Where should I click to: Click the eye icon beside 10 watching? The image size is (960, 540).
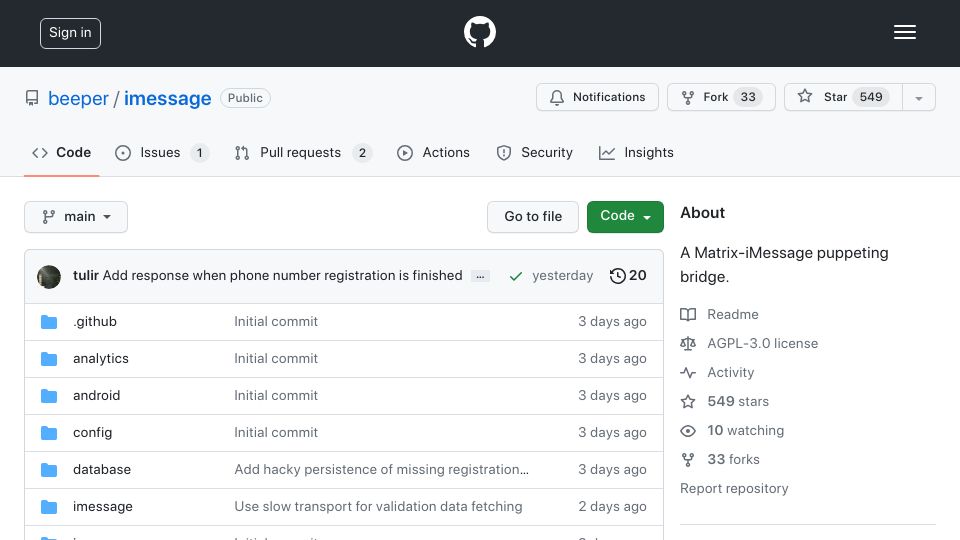pyautogui.click(x=688, y=430)
